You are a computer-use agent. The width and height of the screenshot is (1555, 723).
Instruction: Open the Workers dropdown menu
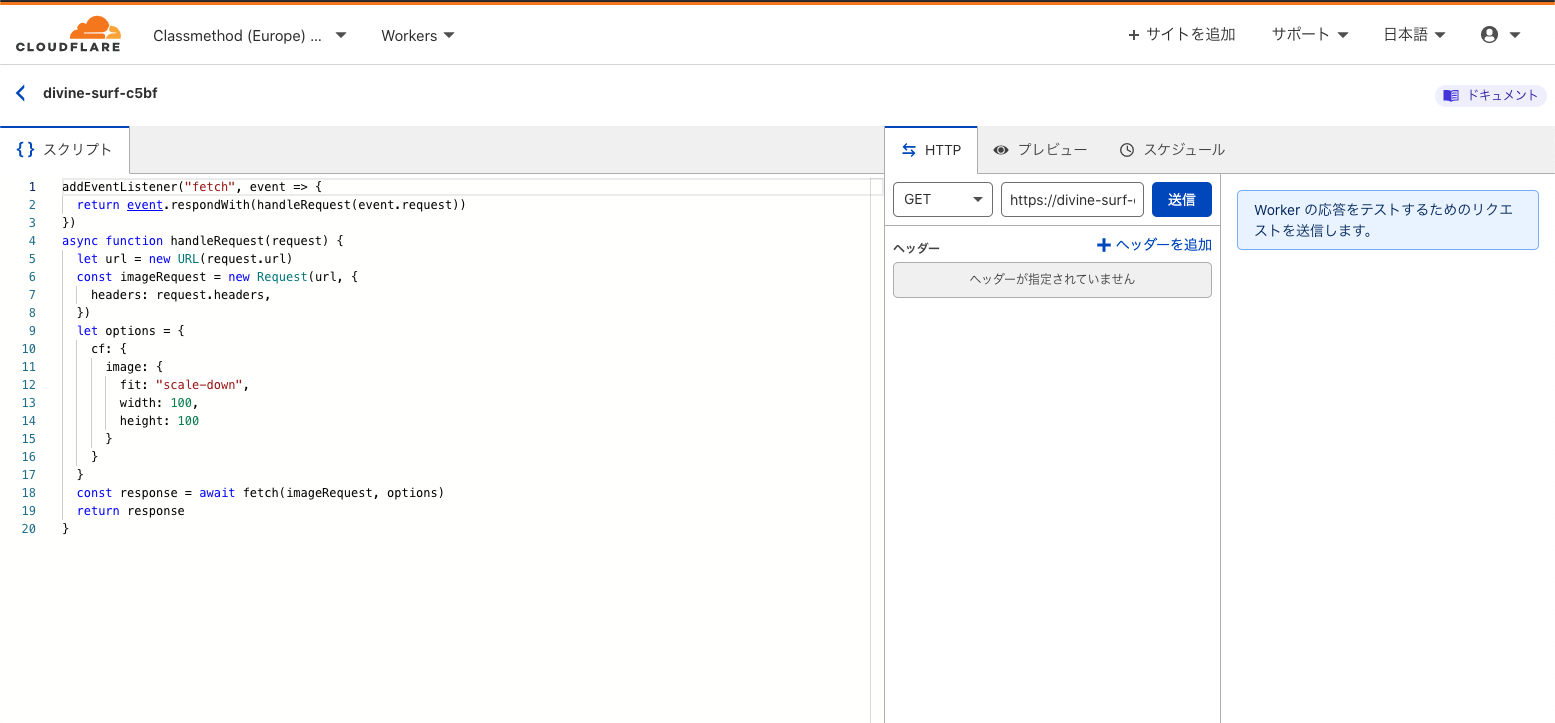pyautogui.click(x=417, y=35)
